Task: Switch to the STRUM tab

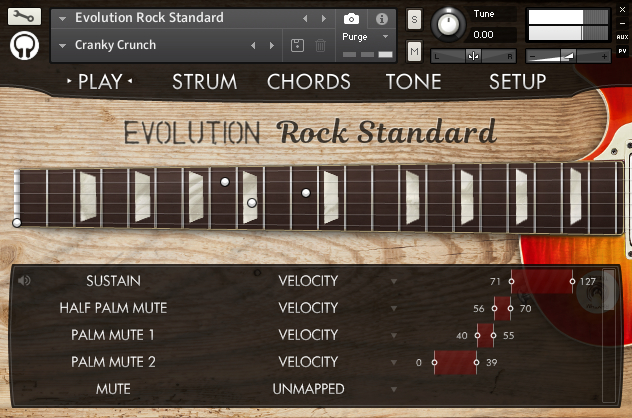Action: [x=204, y=82]
